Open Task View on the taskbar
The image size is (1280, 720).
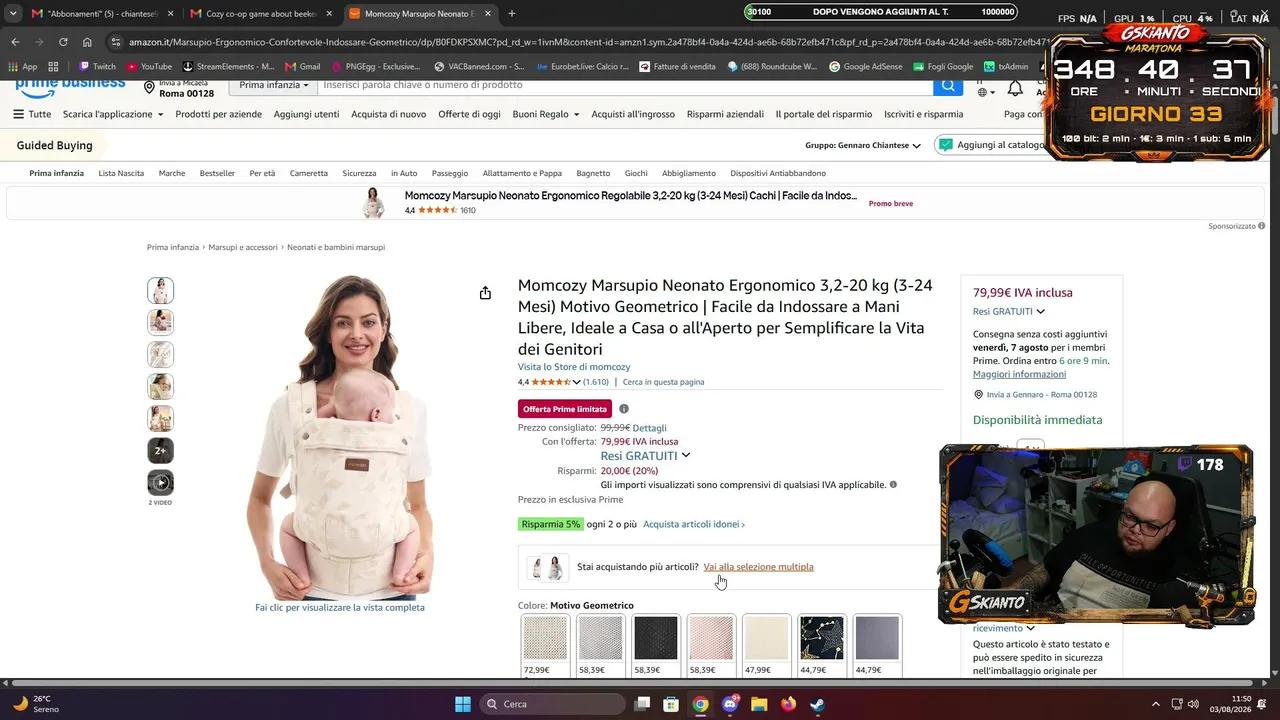point(643,704)
